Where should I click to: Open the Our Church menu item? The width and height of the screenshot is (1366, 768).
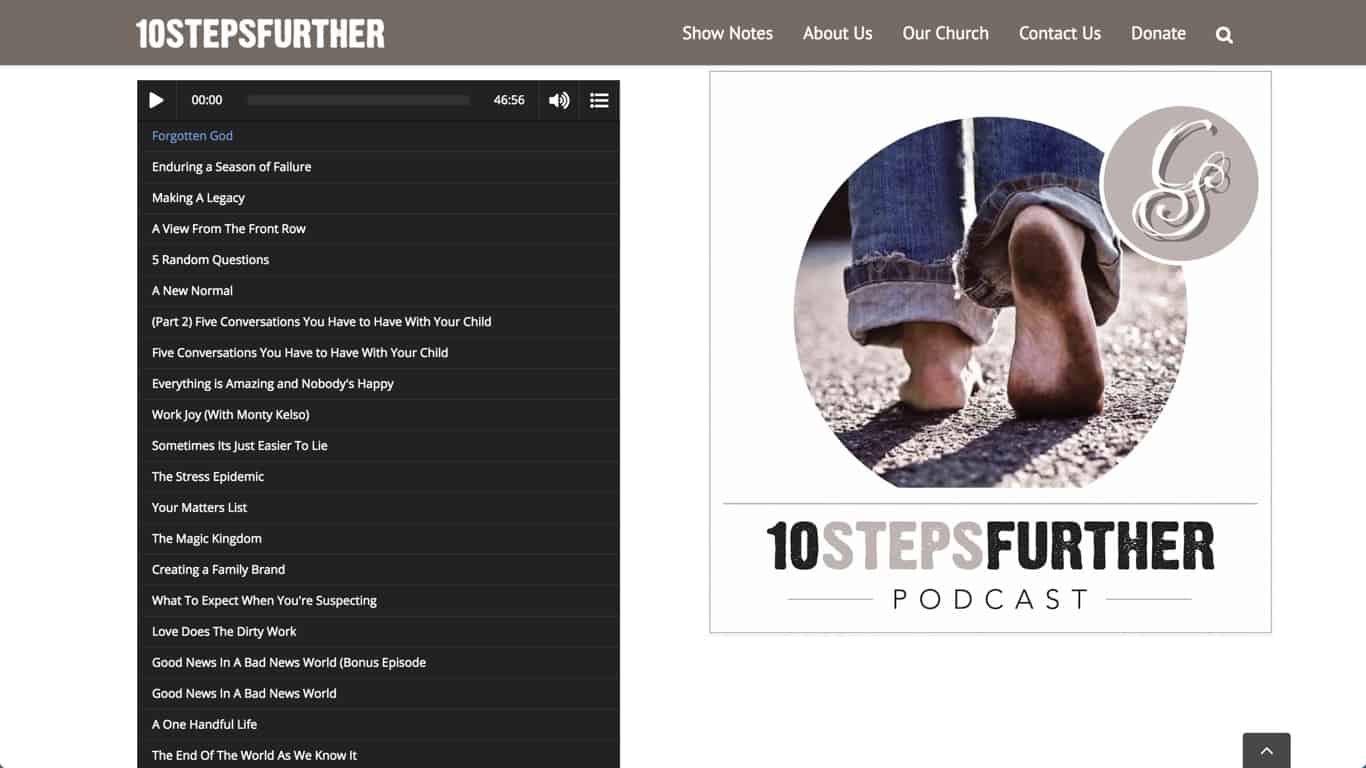point(945,33)
